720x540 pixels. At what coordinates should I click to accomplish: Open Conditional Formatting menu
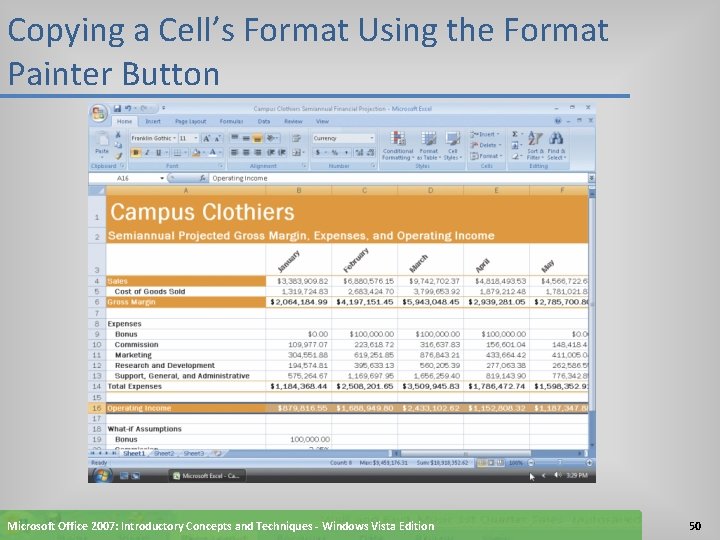[398, 146]
